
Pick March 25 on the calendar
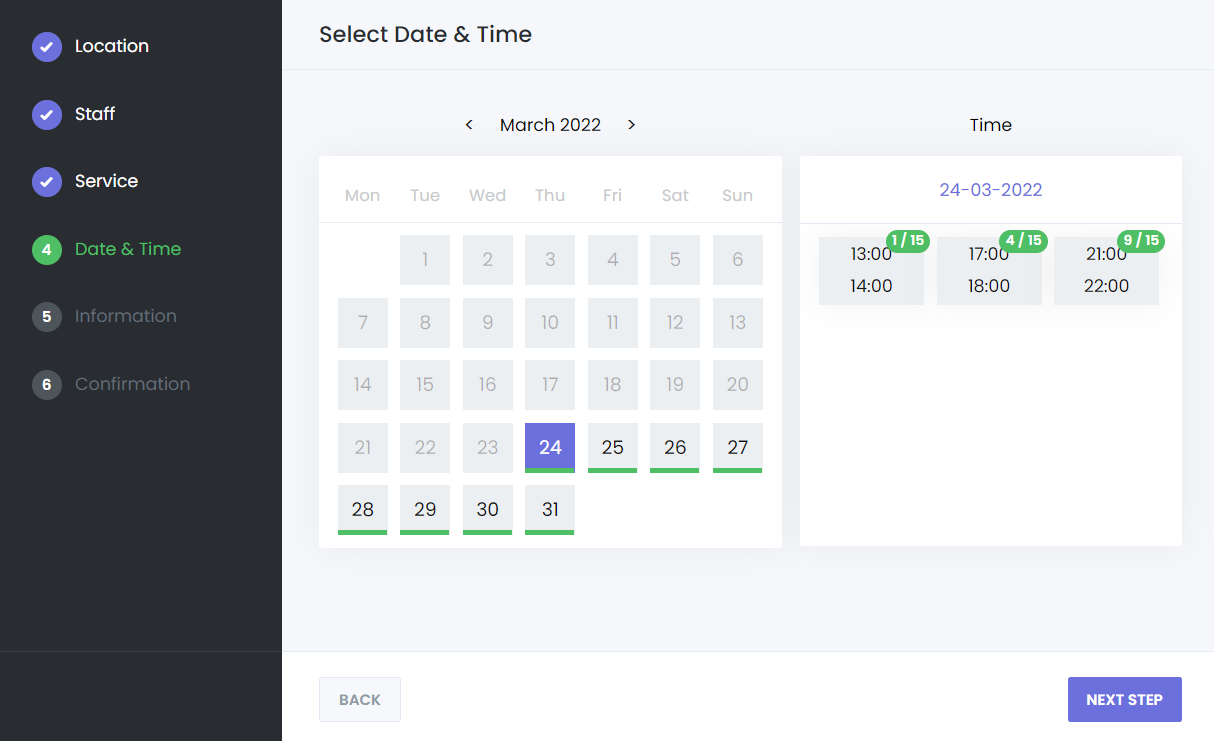613,447
